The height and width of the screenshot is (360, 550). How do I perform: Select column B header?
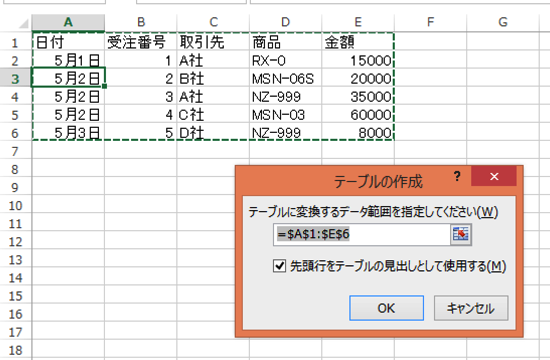click(x=141, y=22)
